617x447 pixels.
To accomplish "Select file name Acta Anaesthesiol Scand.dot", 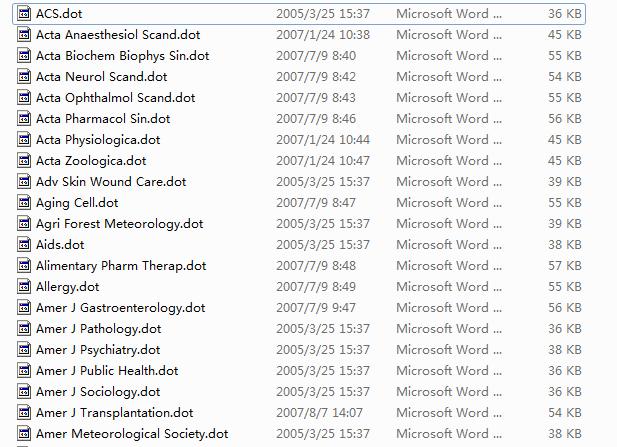I will (x=118, y=35).
